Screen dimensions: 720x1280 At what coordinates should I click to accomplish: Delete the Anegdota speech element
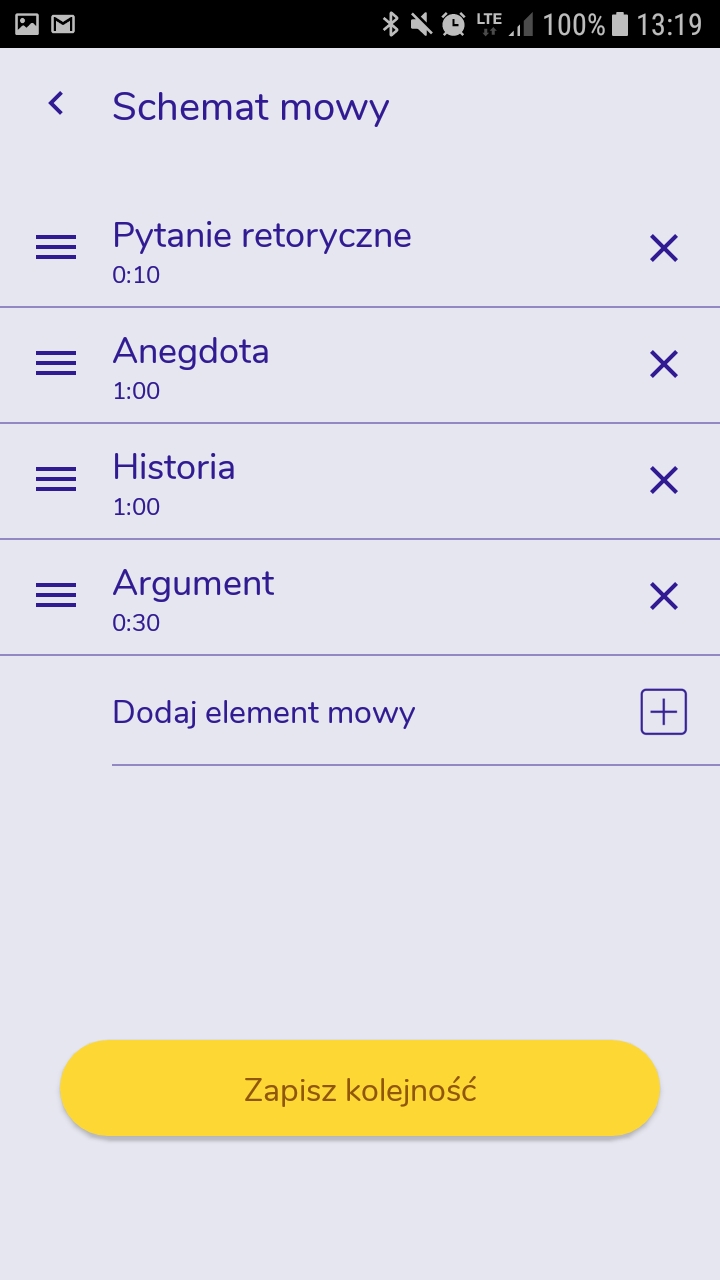click(x=664, y=364)
